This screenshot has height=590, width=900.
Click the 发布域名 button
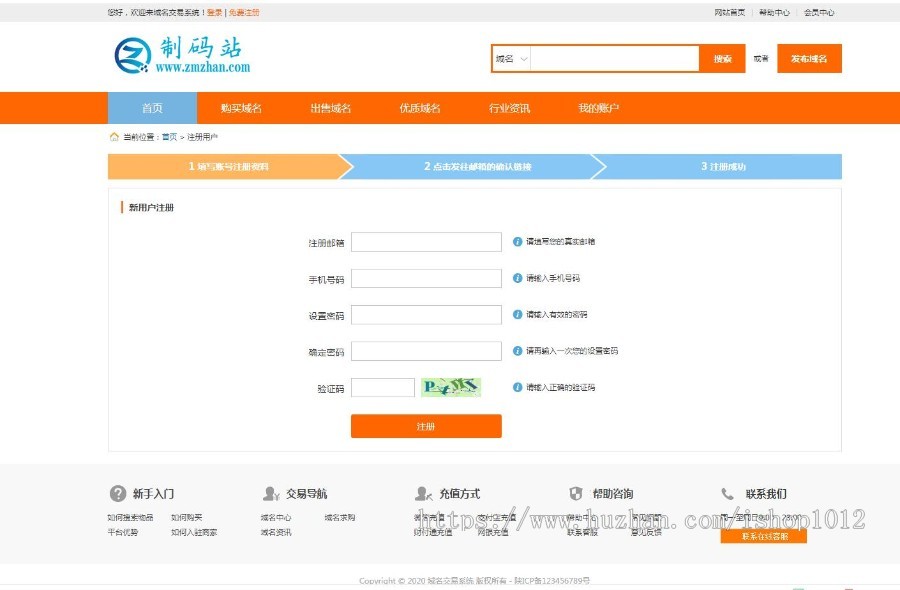click(x=809, y=59)
